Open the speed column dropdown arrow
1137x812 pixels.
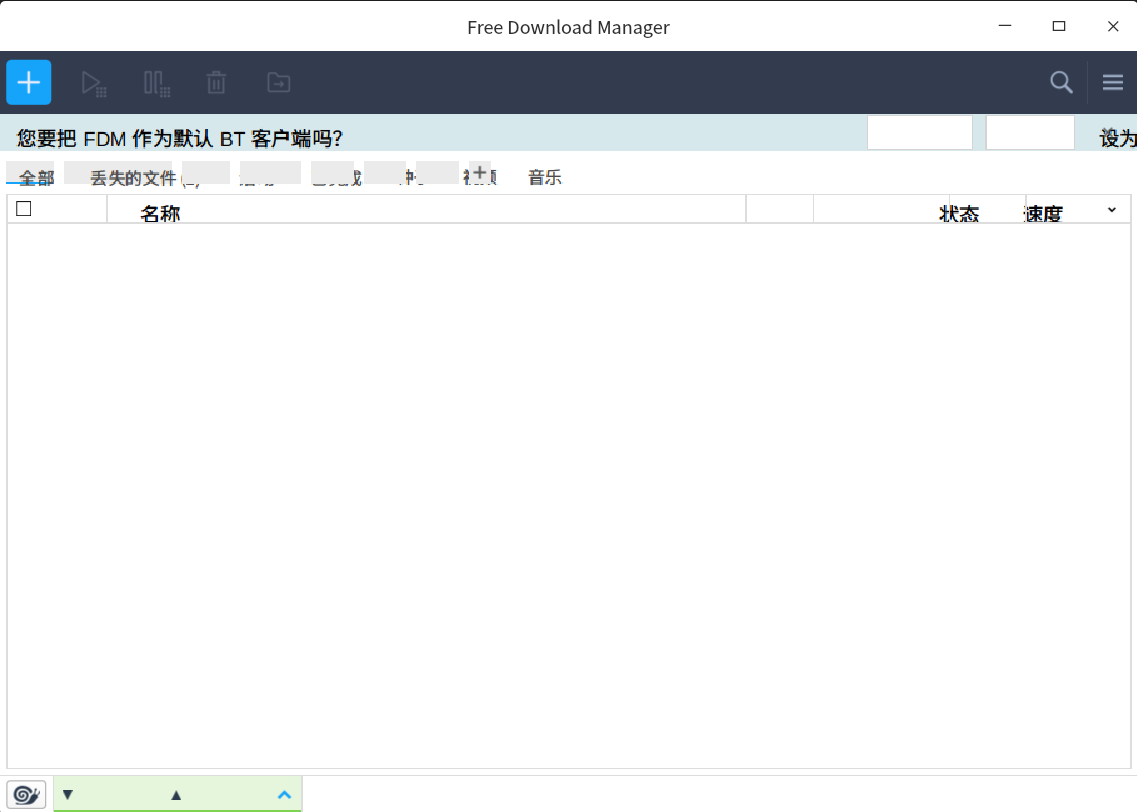[x=1111, y=210]
